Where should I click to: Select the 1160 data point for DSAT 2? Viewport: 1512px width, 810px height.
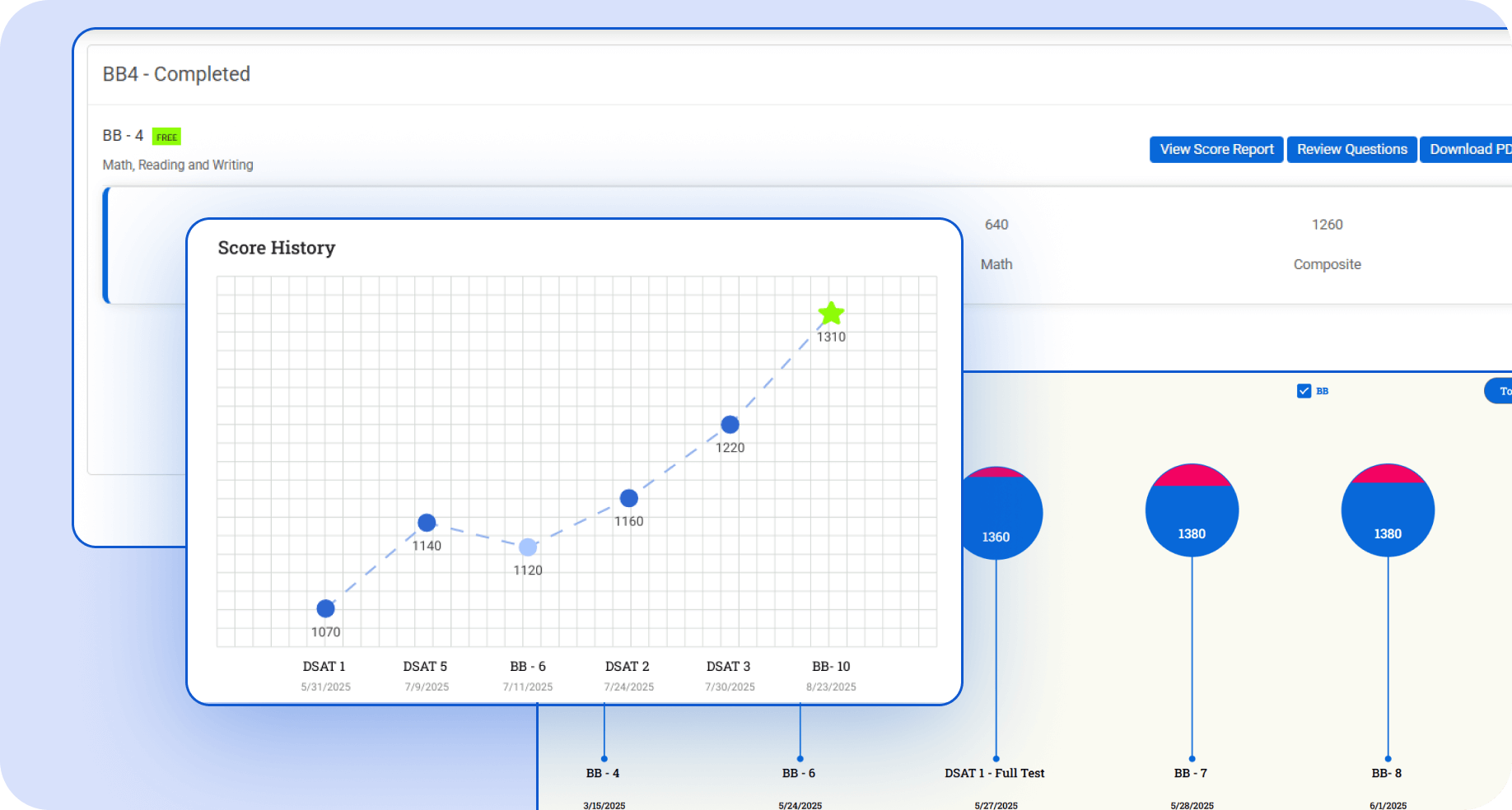[x=629, y=498]
